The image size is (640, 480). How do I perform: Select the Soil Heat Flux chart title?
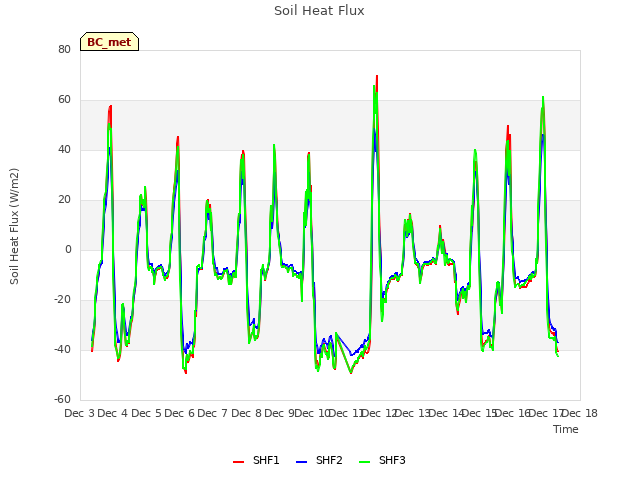pyautogui.click(x=319, y=11)
